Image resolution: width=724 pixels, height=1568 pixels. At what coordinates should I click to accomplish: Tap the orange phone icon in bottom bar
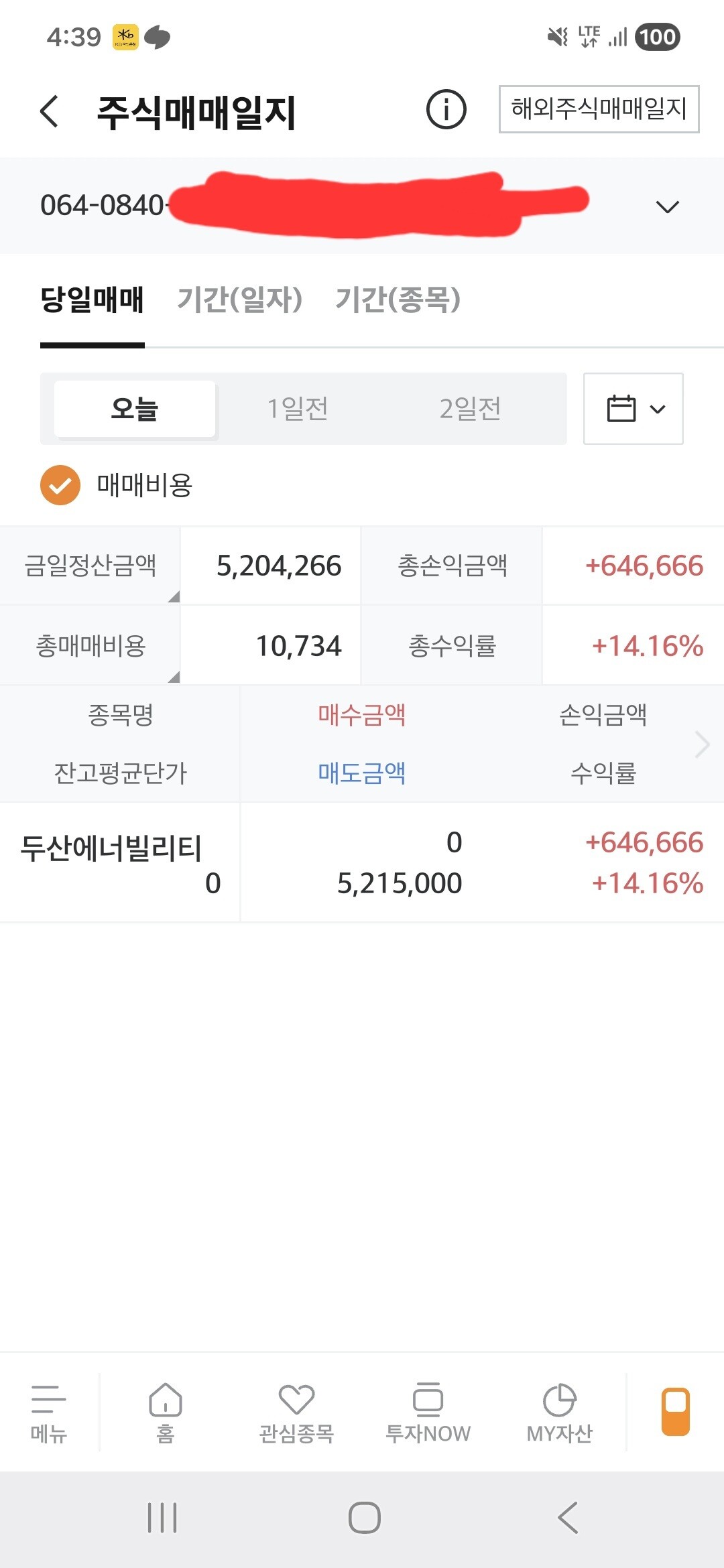point(676,1411)
